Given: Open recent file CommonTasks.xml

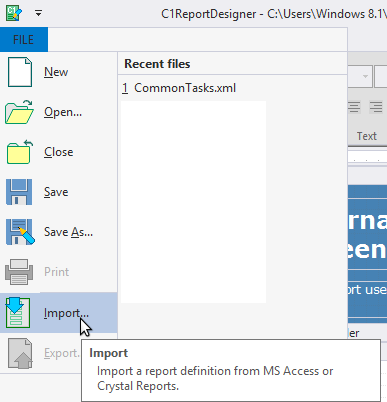Looking at the screenshot, I should coord(179,88).
